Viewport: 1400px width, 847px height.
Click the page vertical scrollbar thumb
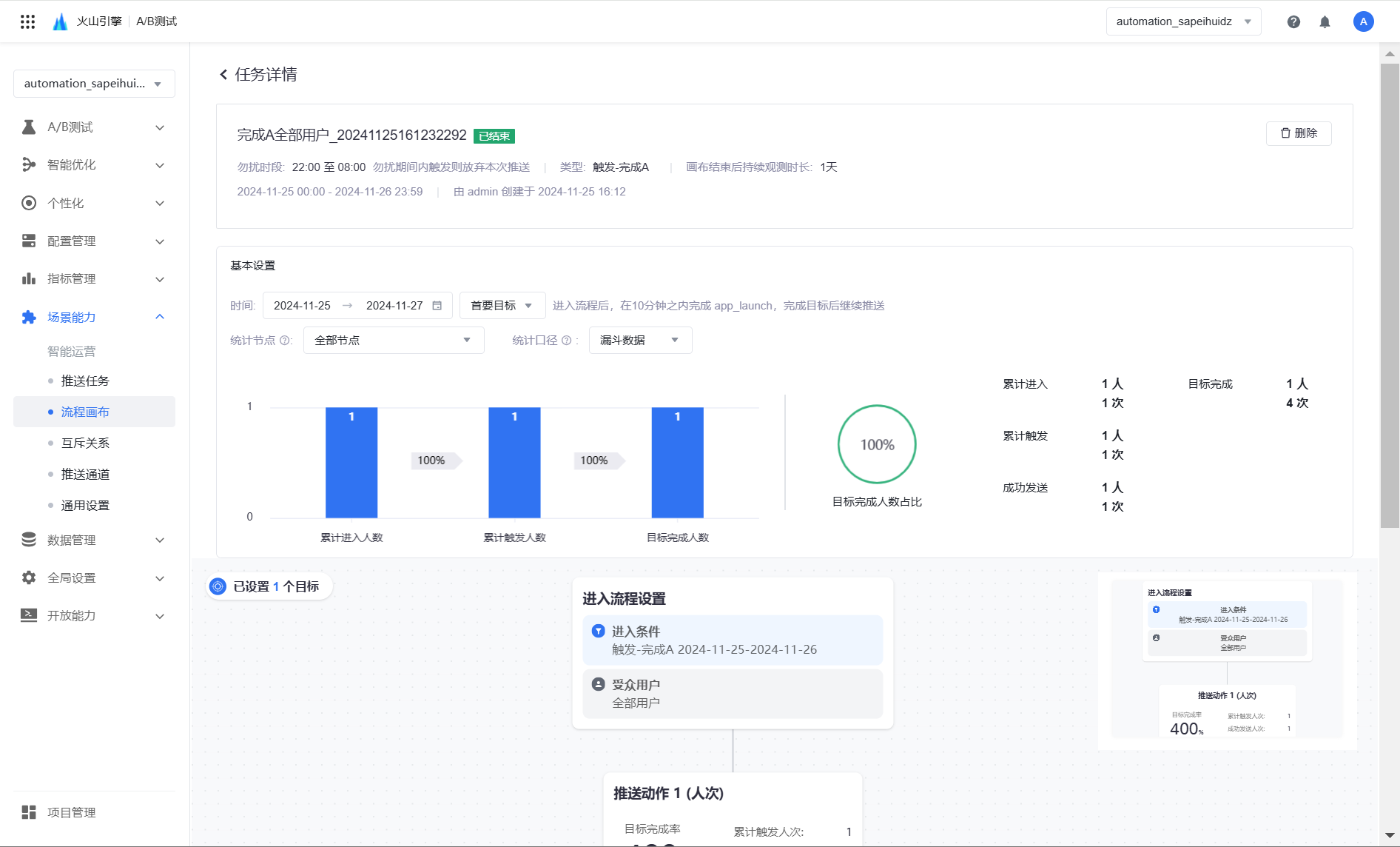(x=1390, y=295)
